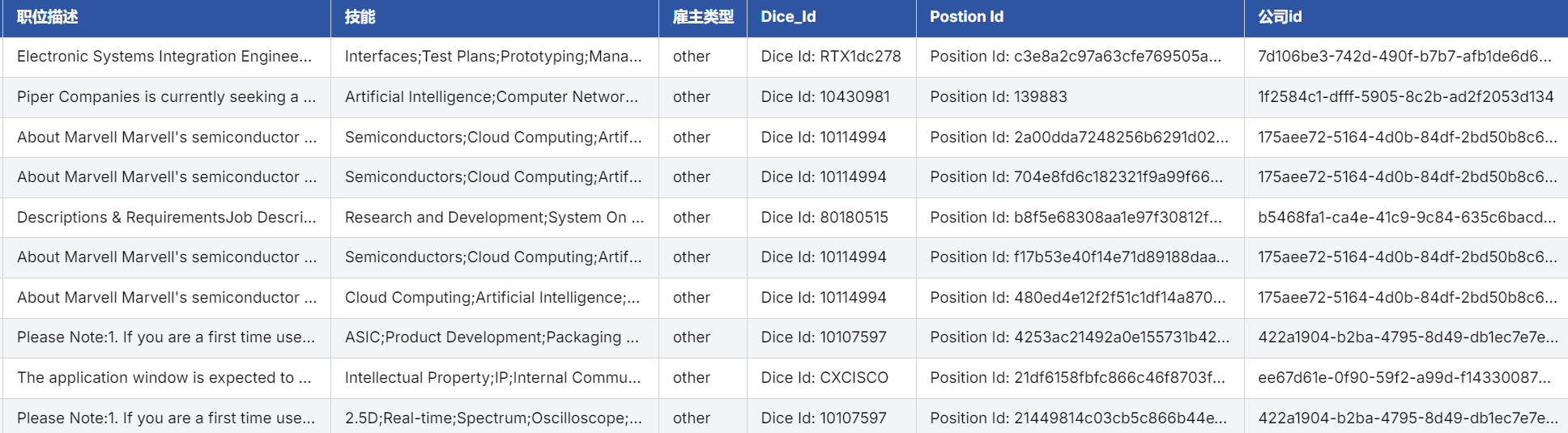Select the Piper Companies job description cell
Image resolution: width=1568 pixels, height=433 pixels.
point(166,97)
